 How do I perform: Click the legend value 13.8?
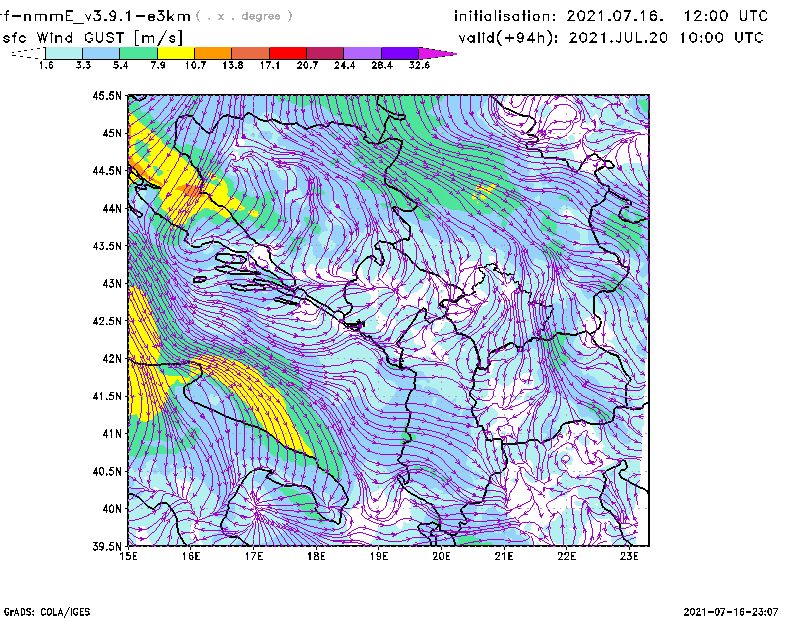point(233,65)
